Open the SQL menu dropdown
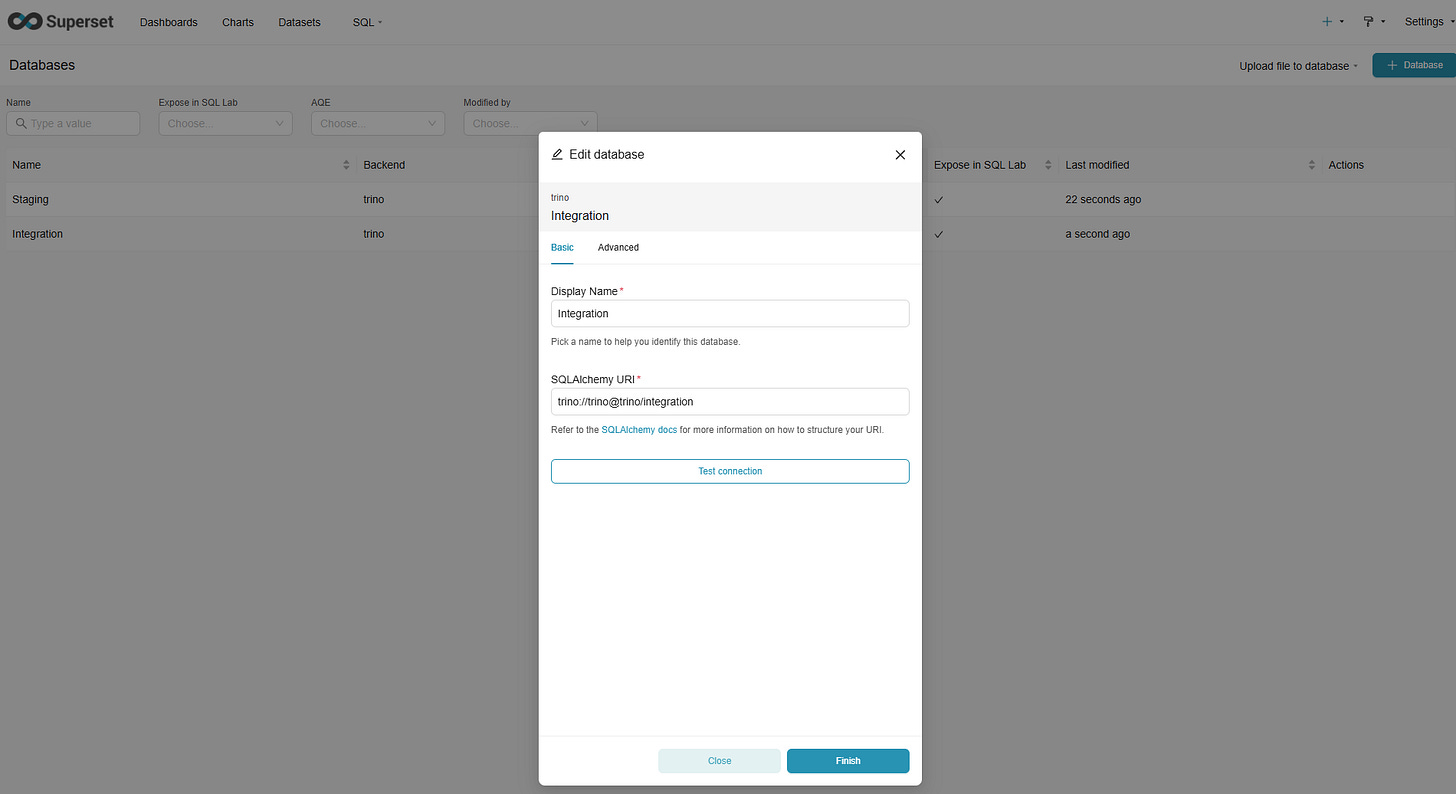Screen dimensions: 1456x794 (367, 22)
